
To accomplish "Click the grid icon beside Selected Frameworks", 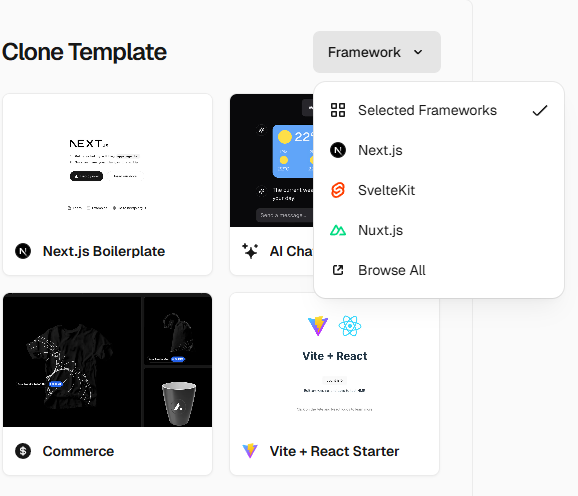I will click(x=338, y=110).
